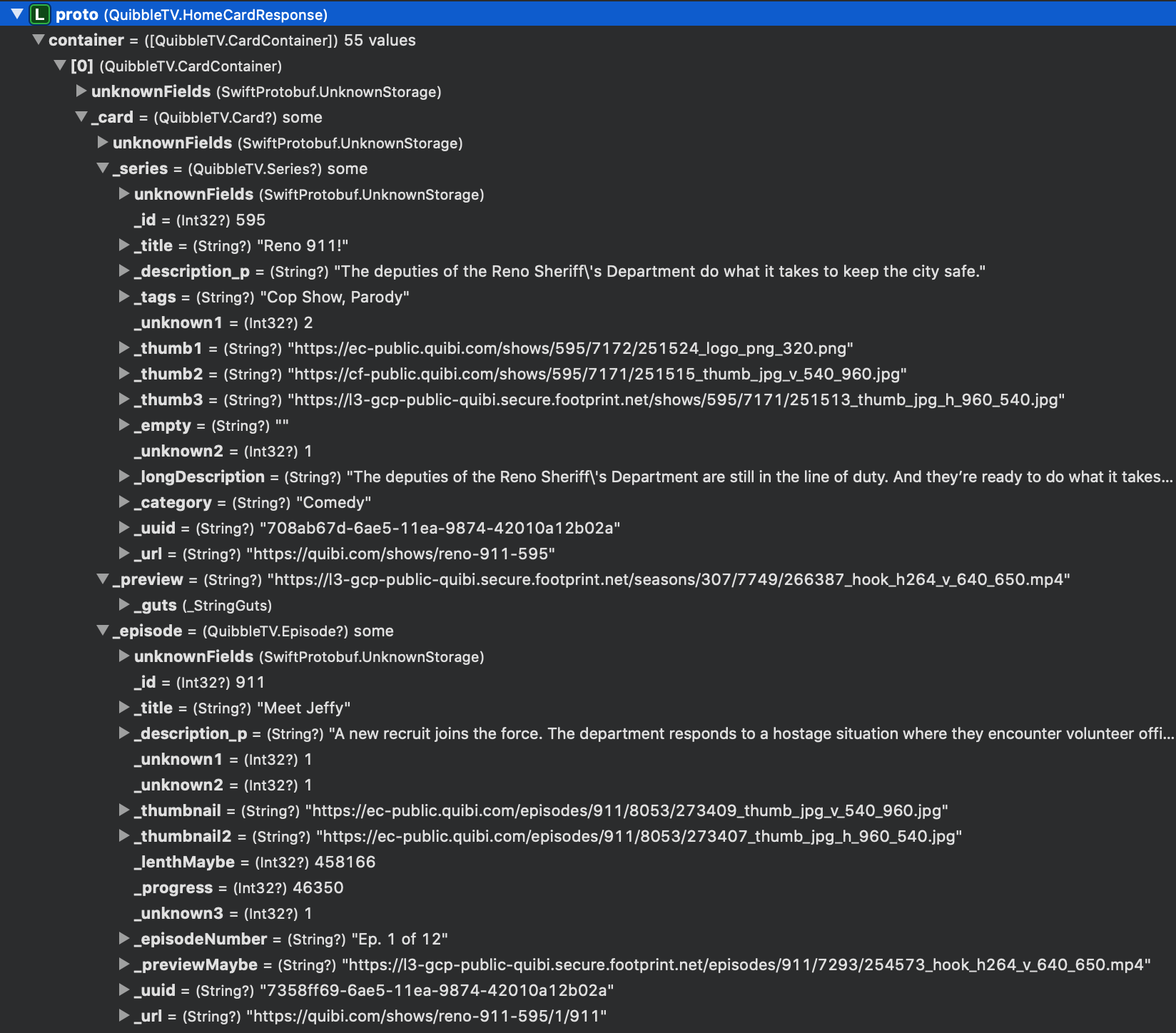The image size is (1176, 1033).
Task: Expand the series _url row
Action: click(124, 553)
